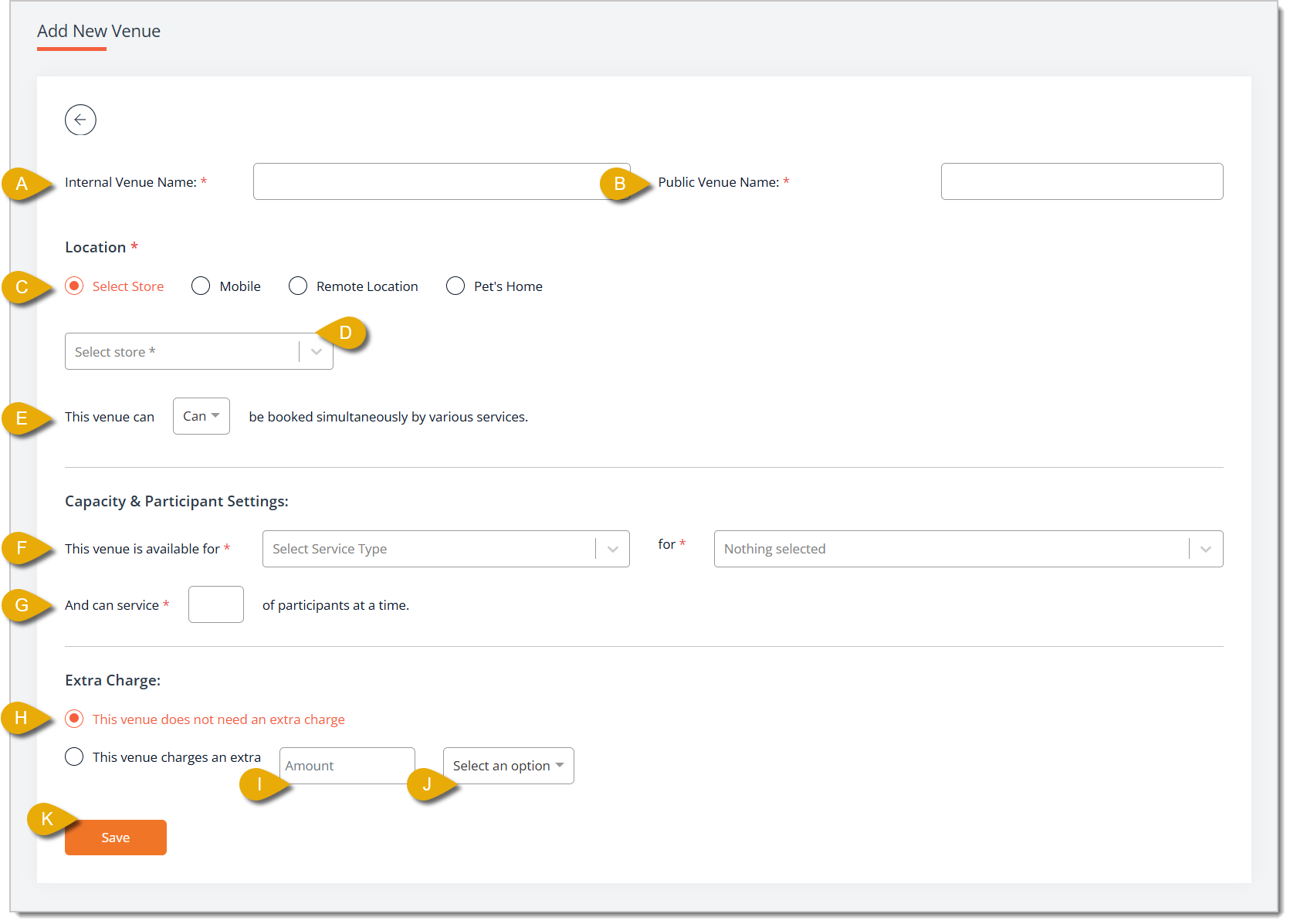Click the Amount input field
This screenshot has height=924, width=1290.
pos(347,766)
